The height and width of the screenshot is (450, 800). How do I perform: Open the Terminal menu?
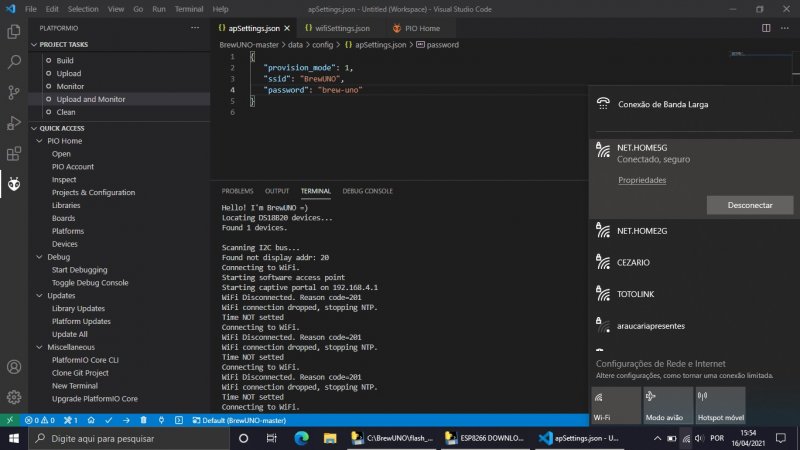[189, 9]
